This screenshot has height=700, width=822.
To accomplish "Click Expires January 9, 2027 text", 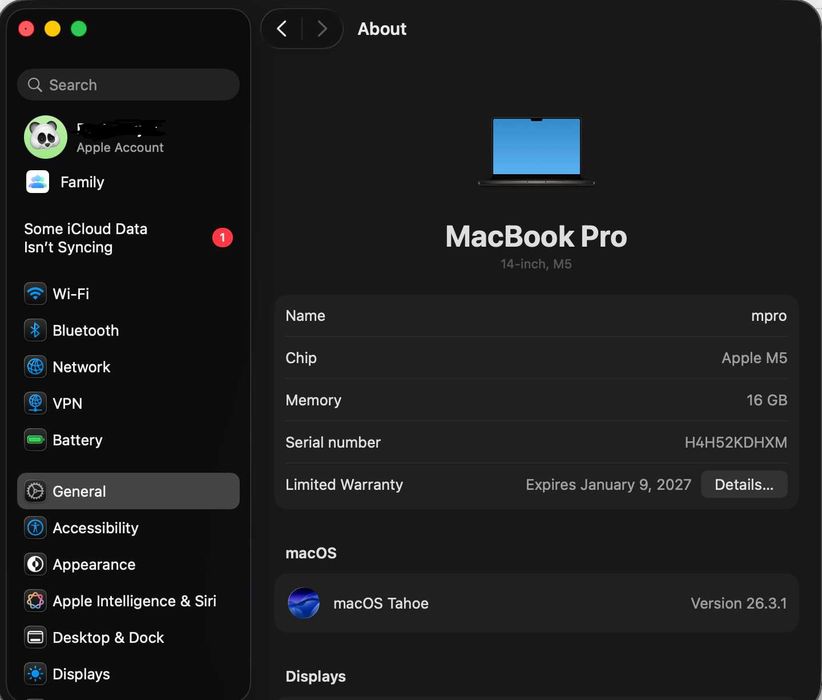I will (608, 484).
